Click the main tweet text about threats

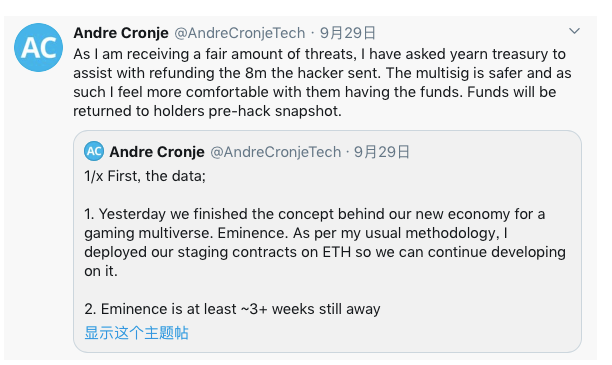coord(322,82)
